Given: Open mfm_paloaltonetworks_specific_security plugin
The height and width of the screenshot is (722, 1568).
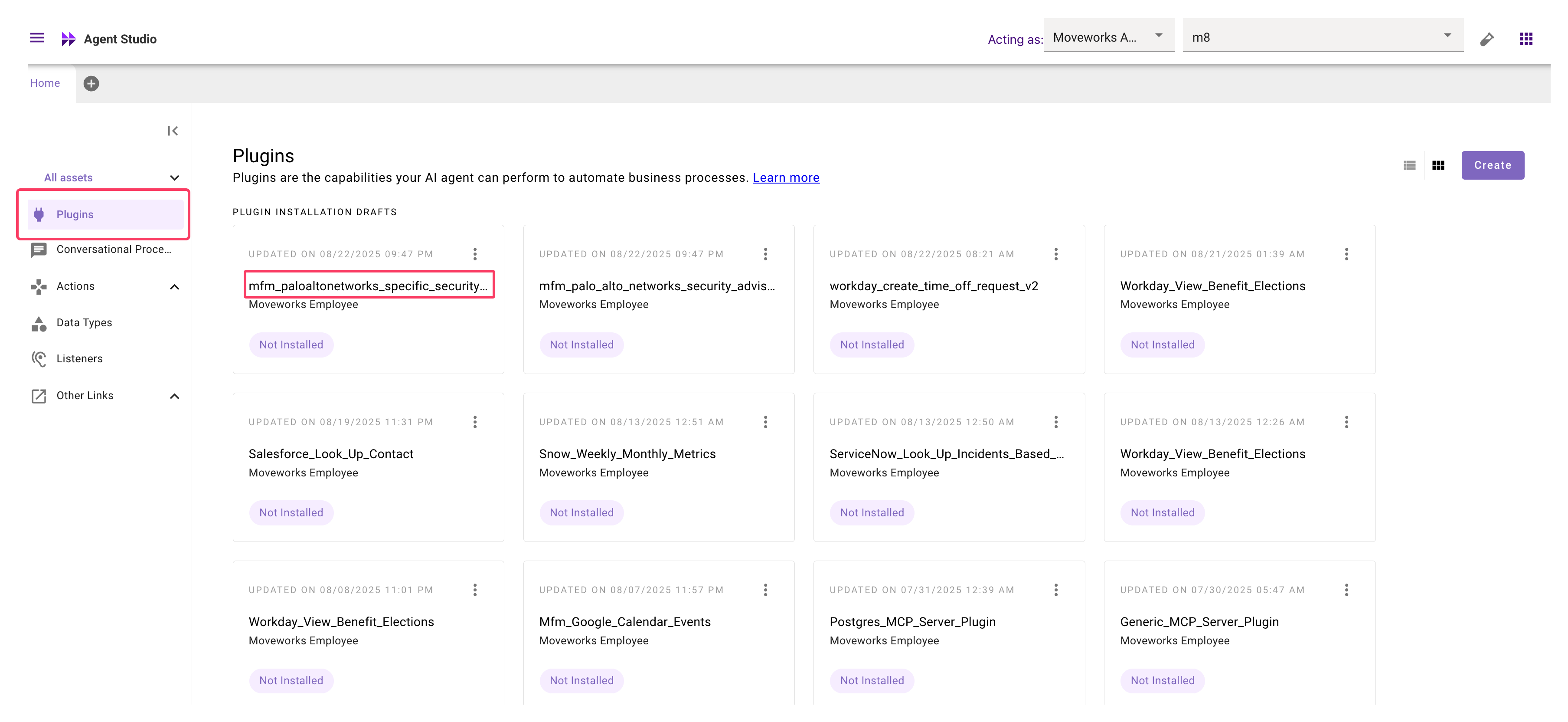Looking at the screenshot, I should pyautogui.click(x=368, y=286).
